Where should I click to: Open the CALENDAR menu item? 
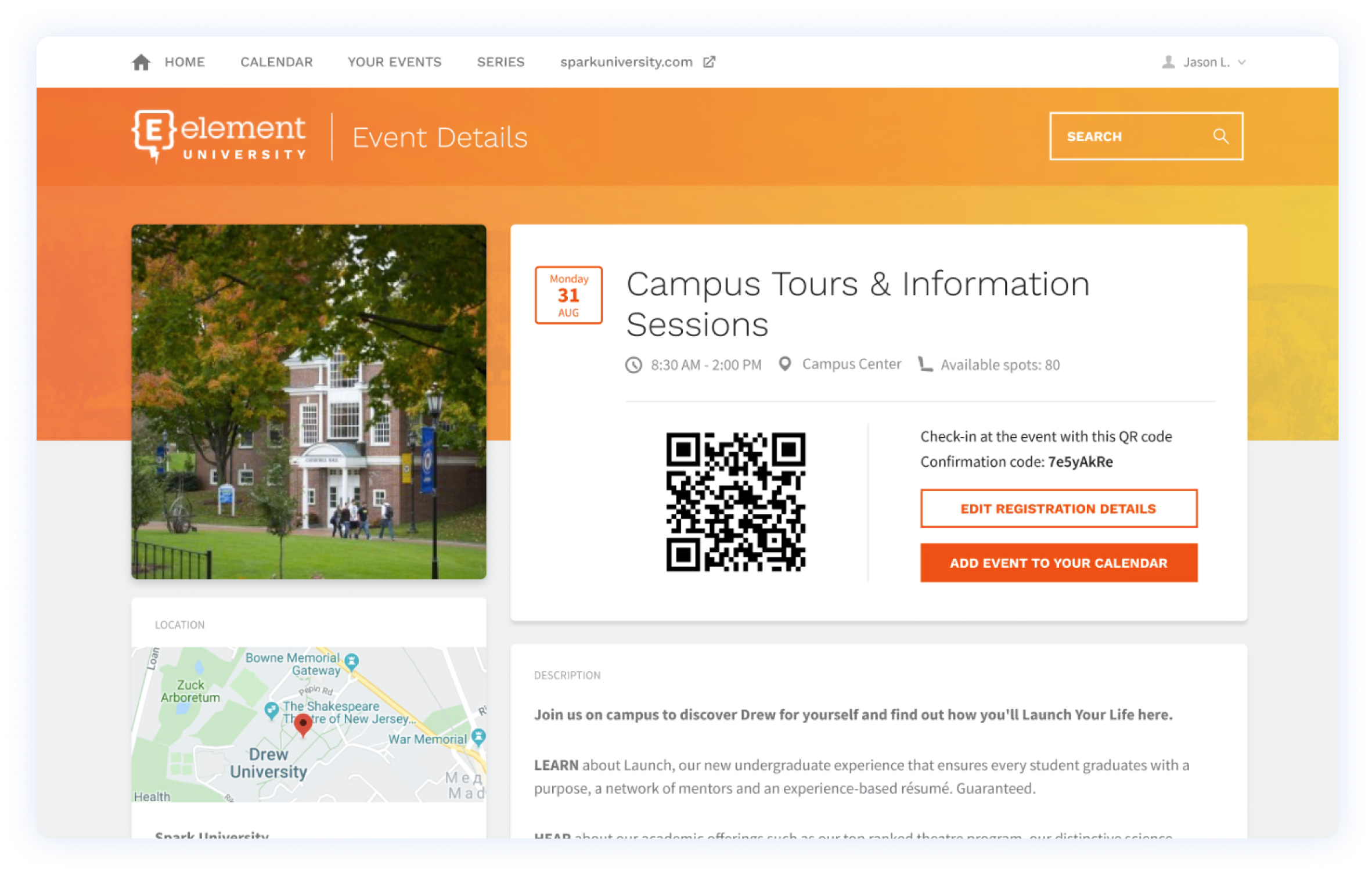[x=276, y=62]
